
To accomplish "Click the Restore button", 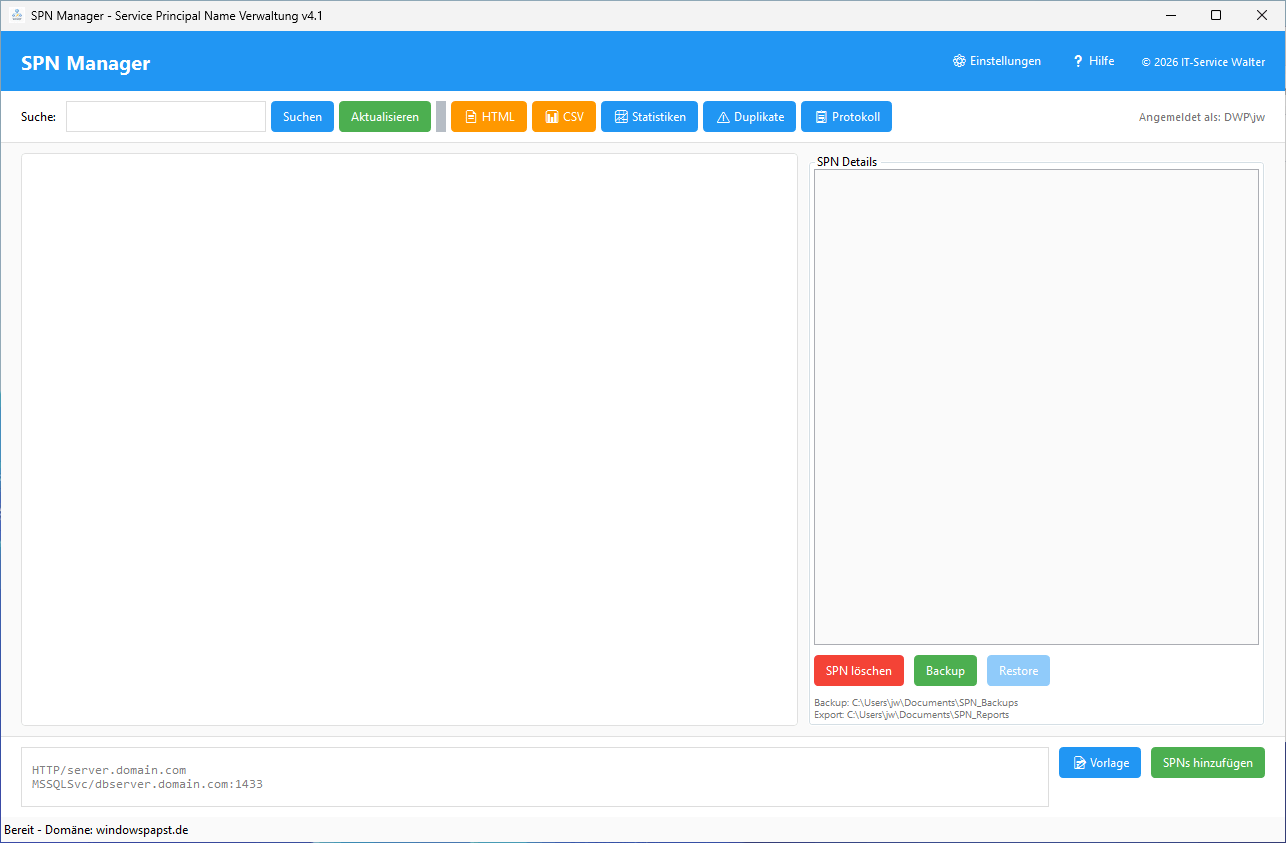I will point(1018,671).
